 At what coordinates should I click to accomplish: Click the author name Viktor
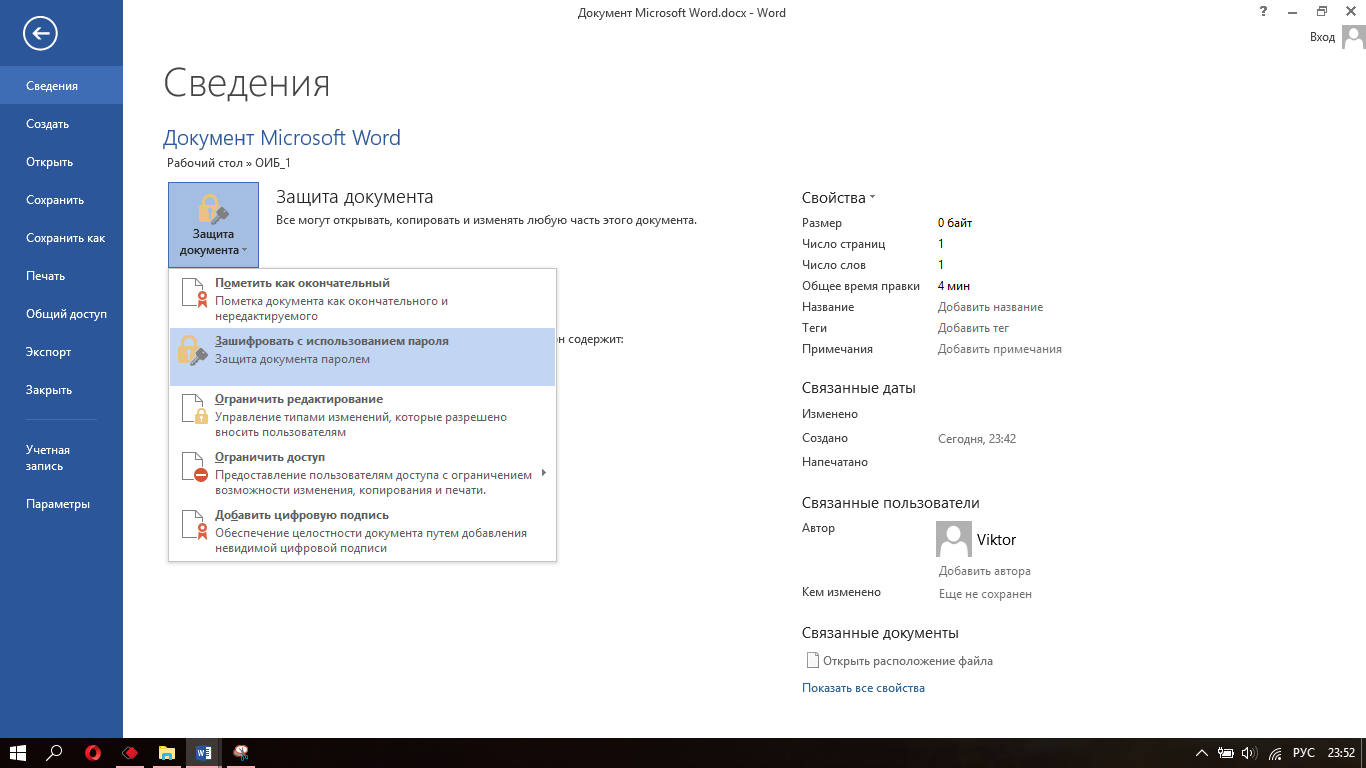coord(996,540)
